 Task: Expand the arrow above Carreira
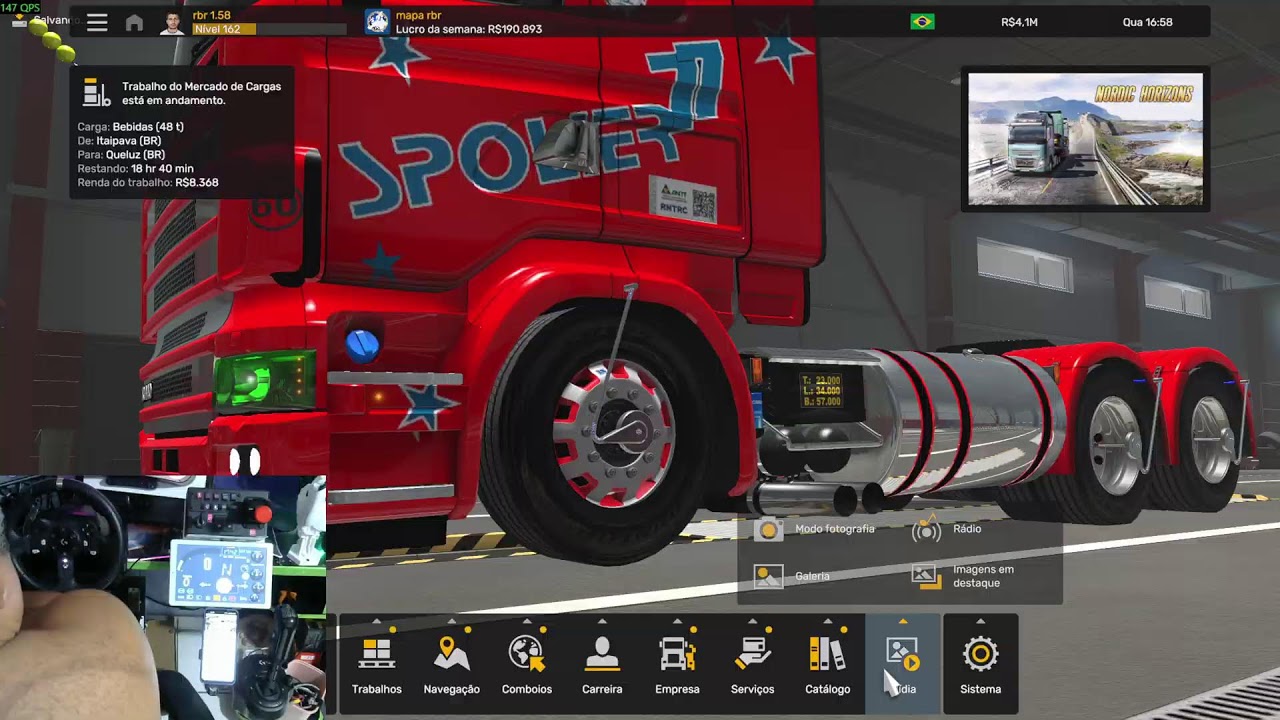(602, 621)
